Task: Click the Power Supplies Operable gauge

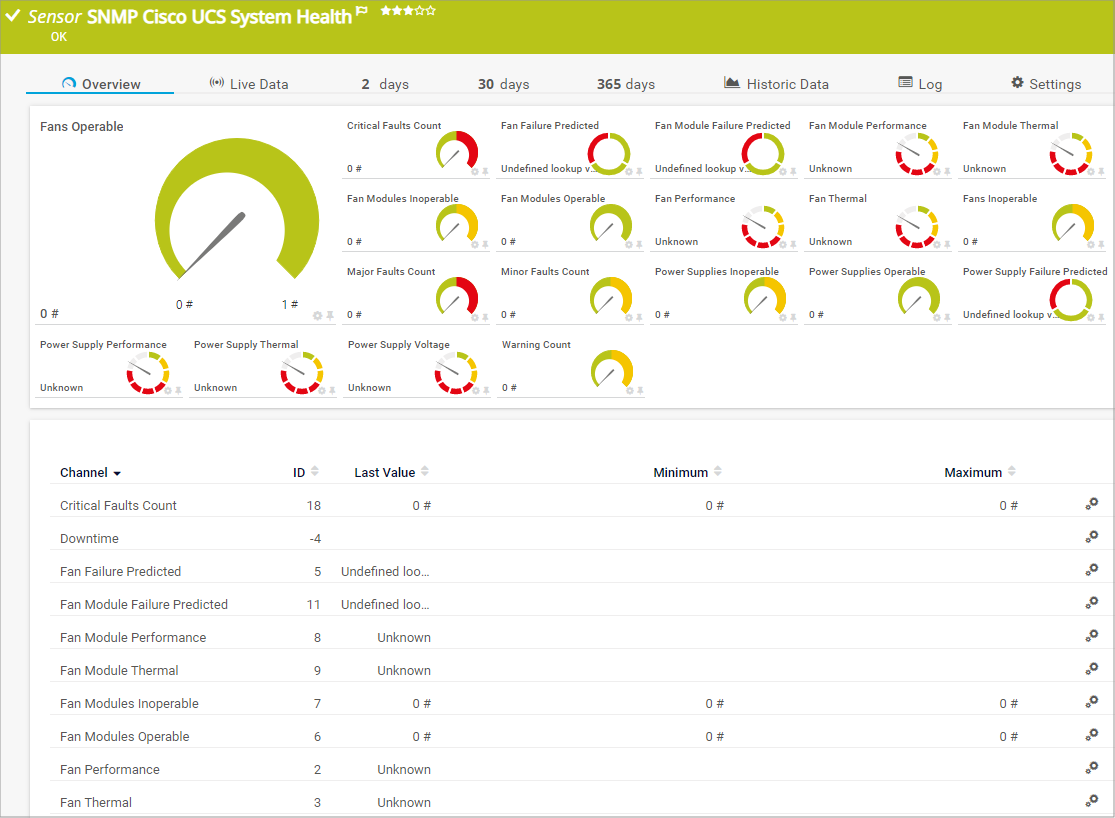Action: (918, 298)
